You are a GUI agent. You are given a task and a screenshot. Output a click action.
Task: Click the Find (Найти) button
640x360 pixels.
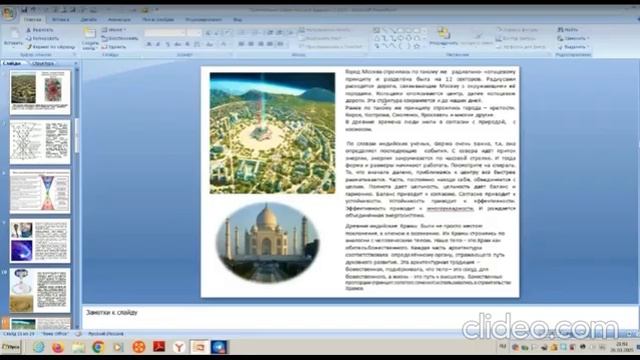568,30
